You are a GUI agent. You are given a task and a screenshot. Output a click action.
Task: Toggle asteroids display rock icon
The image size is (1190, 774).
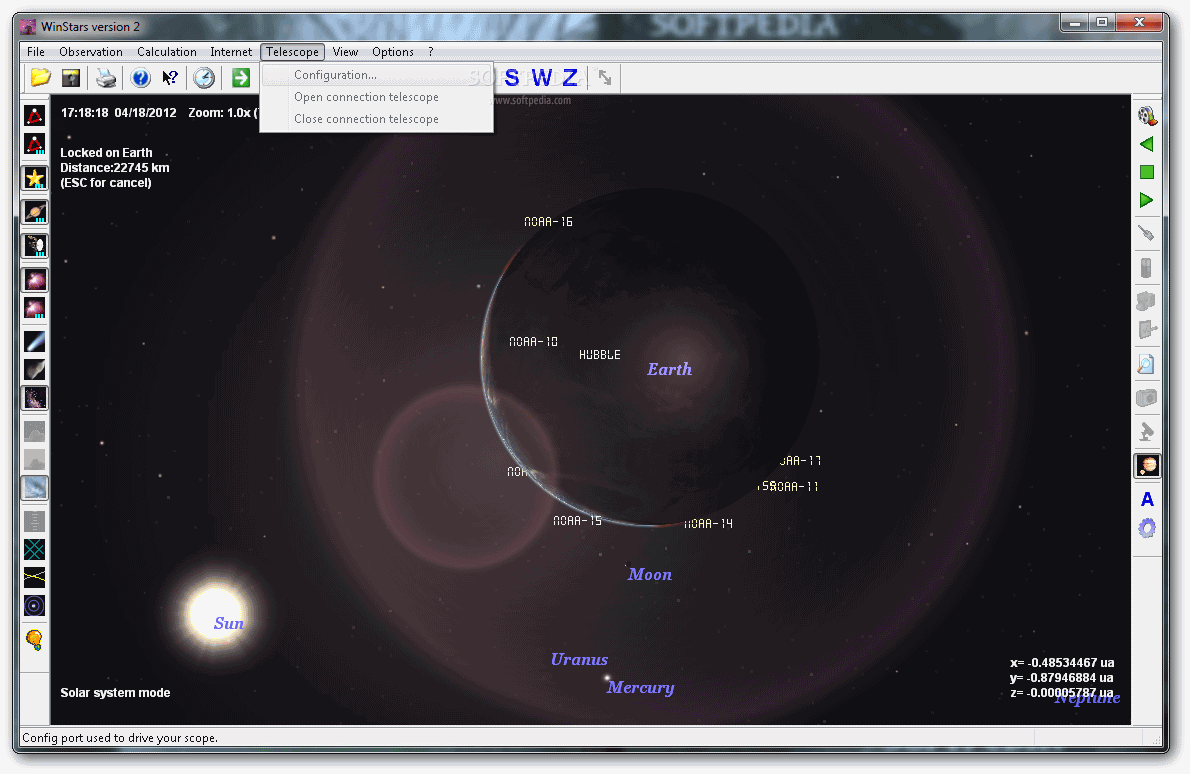(35, 370)
